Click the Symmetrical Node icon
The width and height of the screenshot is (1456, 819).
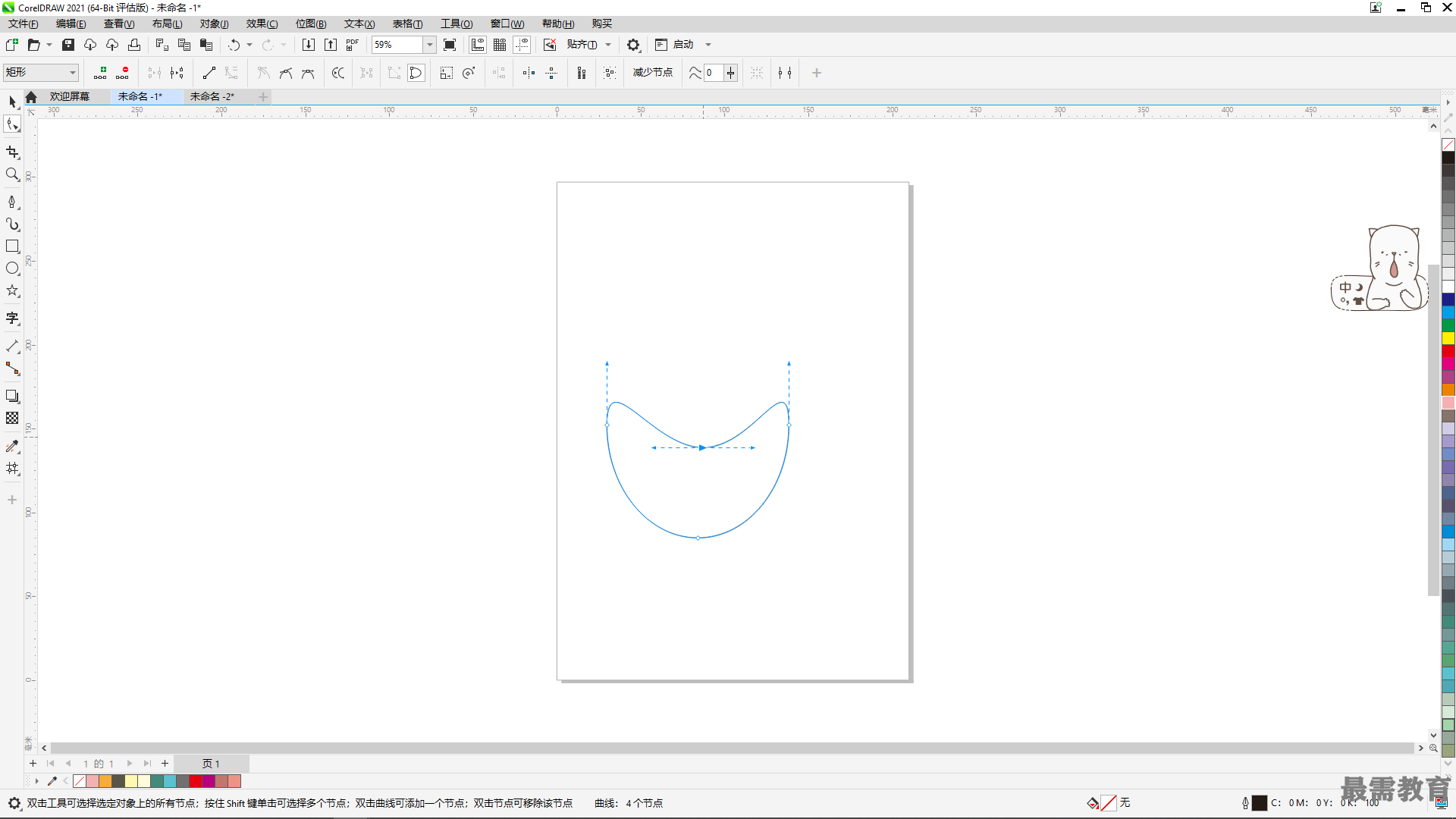(x=308, y=73)
